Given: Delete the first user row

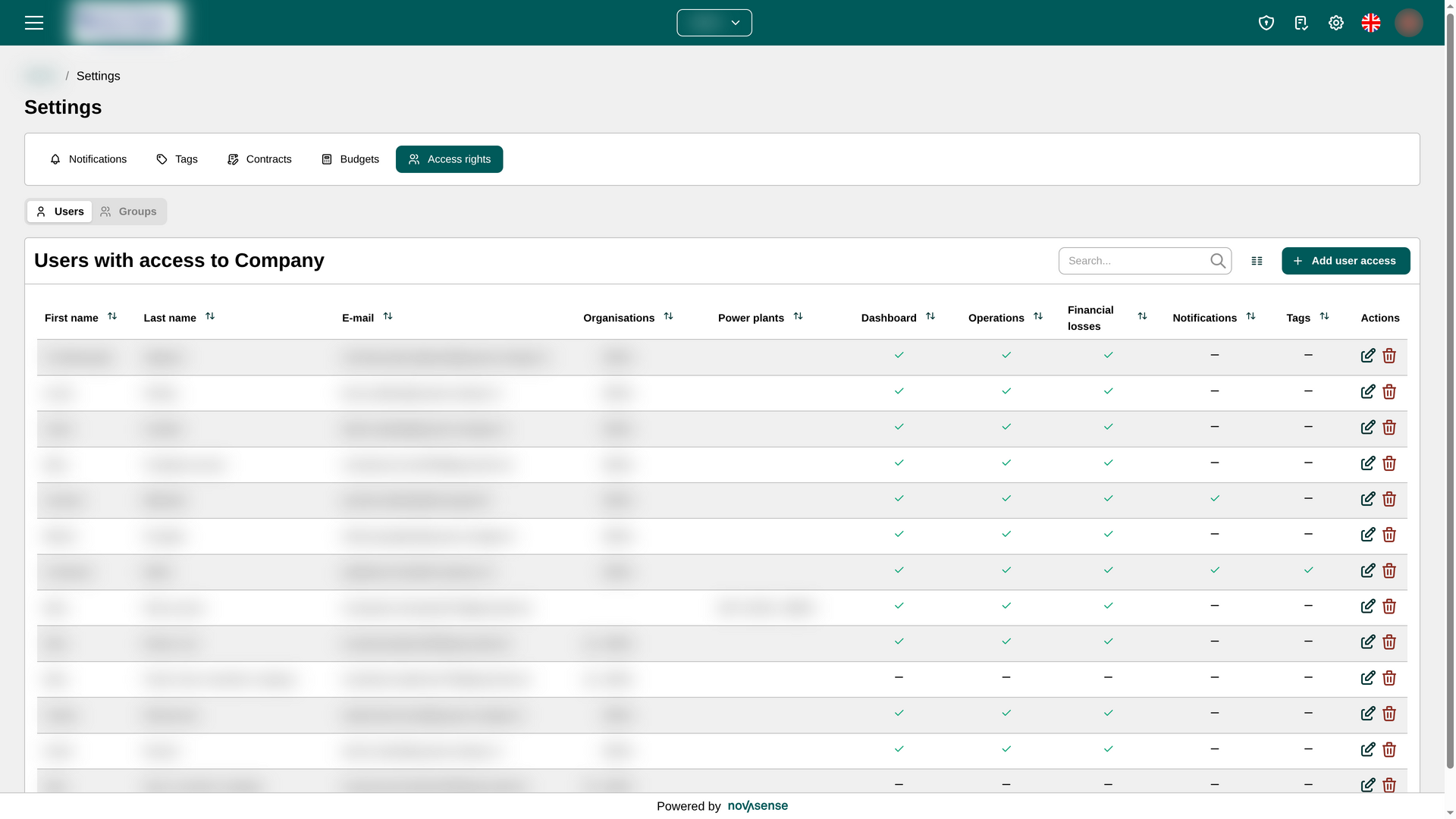Looking at the screenshot, I should [x=1389, y=356].
